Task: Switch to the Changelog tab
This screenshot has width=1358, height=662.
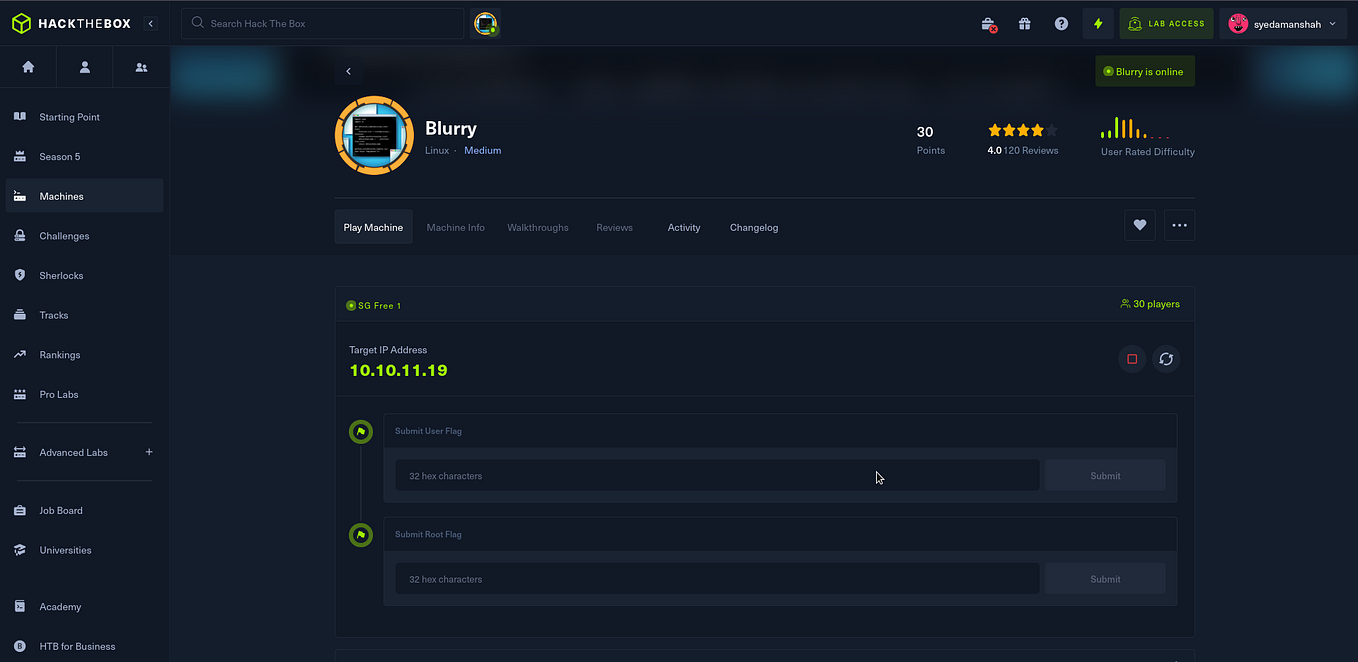Action: [x=754, y=227]
